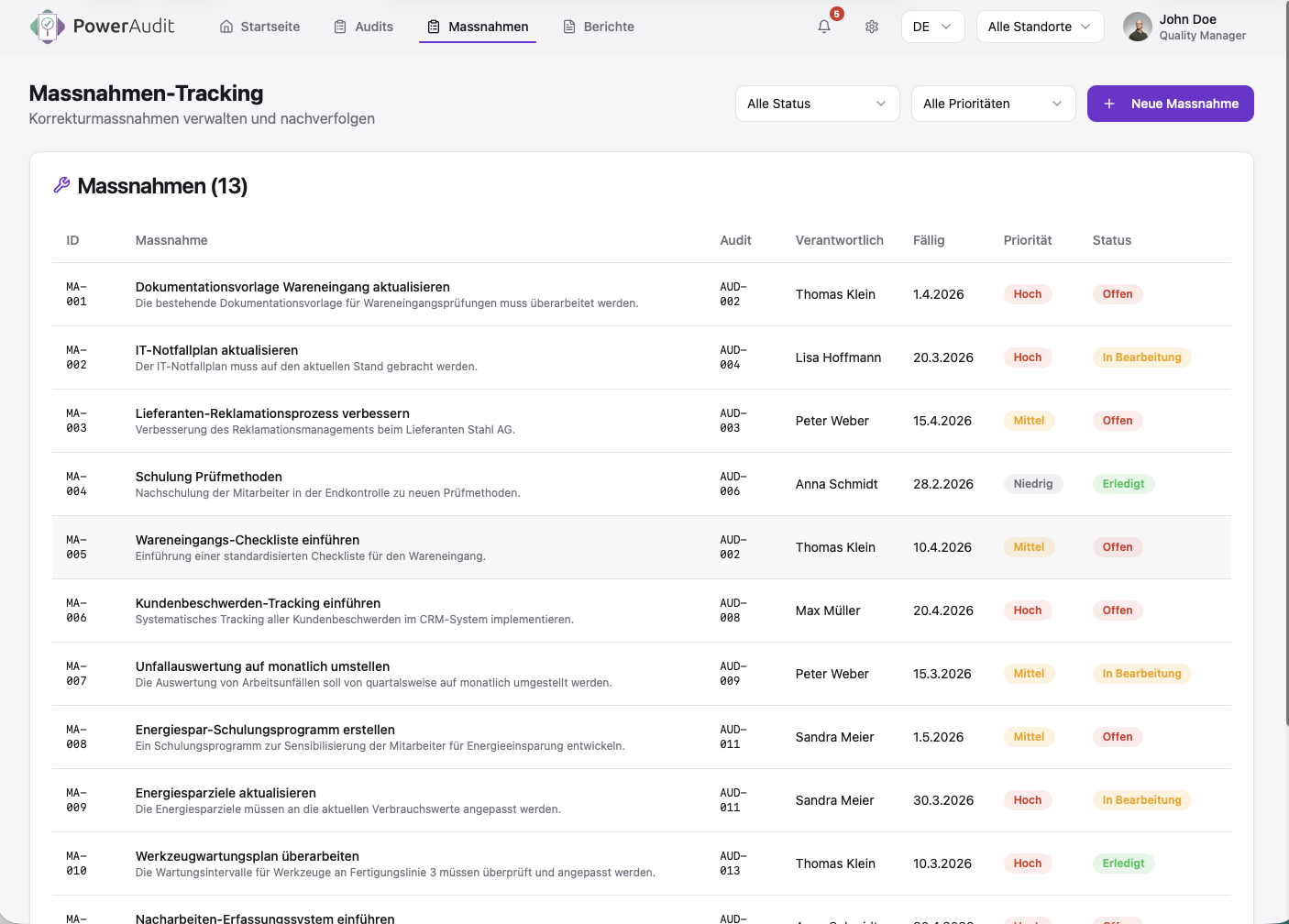Open Energiespar-Schulungsprogramm erstellen

click(x=265, y=730)
